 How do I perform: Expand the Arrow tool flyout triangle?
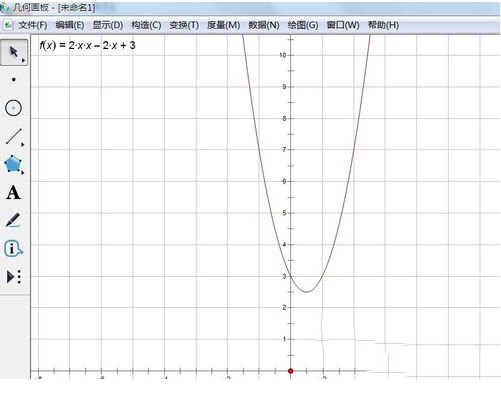tap(23, 61)
